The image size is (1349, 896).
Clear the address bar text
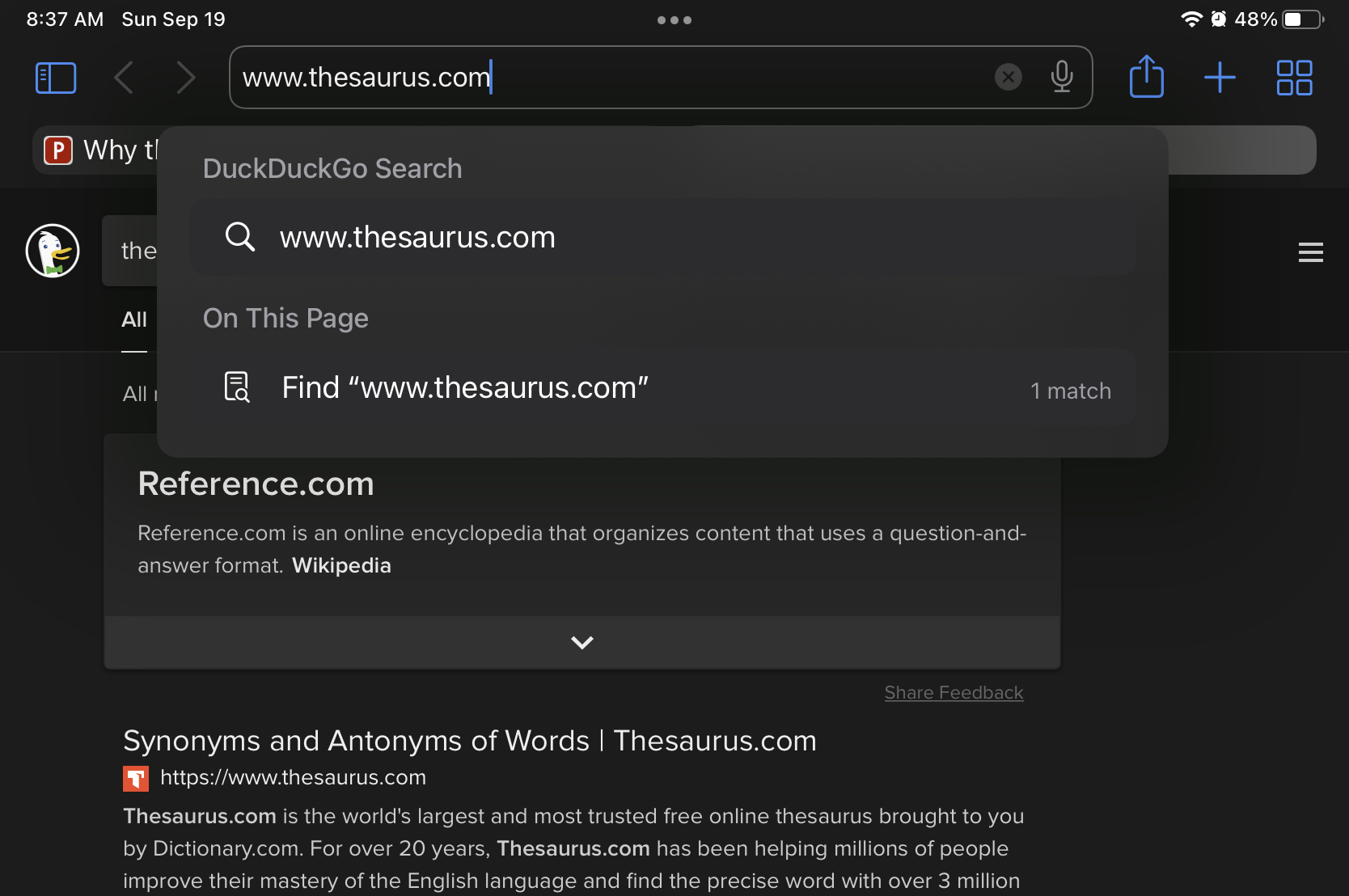point(1008,77)
